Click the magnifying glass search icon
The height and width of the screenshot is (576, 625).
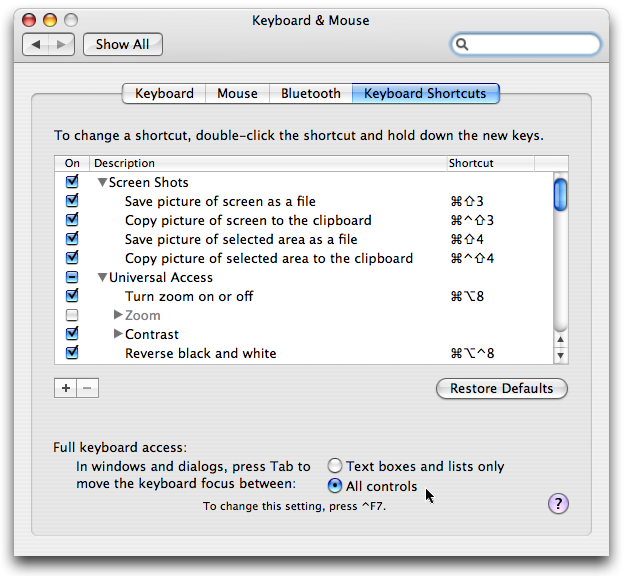(463, 44)
